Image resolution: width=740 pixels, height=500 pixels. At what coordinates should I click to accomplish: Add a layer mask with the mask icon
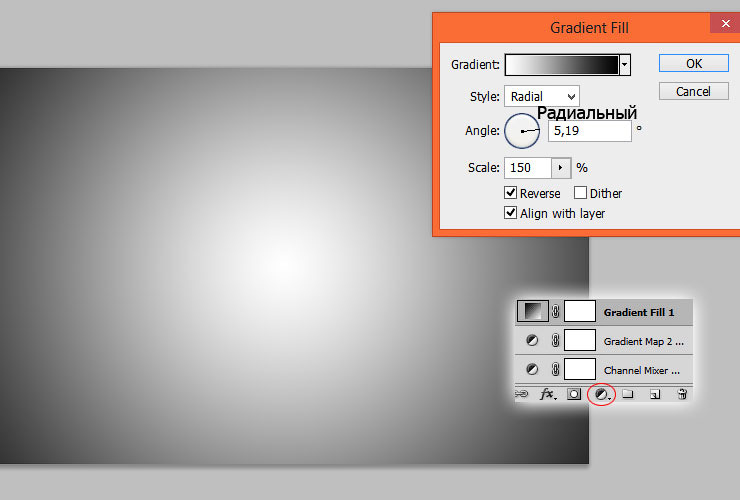574,394
